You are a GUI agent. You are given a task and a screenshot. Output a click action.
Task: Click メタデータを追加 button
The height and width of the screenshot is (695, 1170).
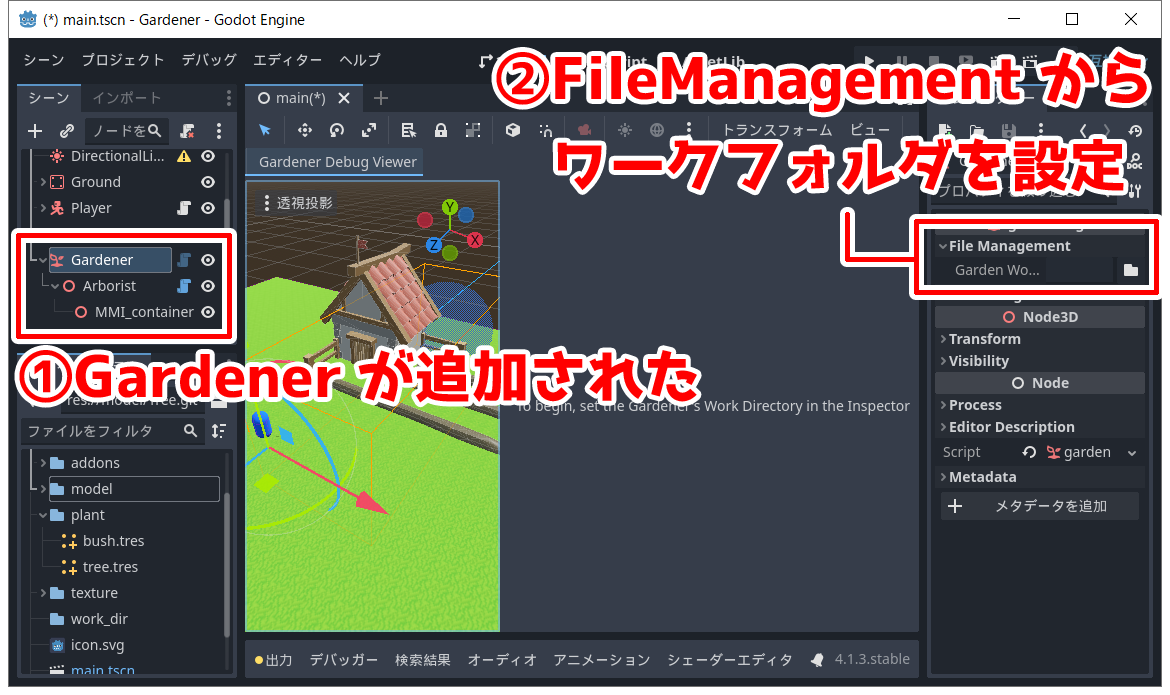click(x=1039, y=506)
